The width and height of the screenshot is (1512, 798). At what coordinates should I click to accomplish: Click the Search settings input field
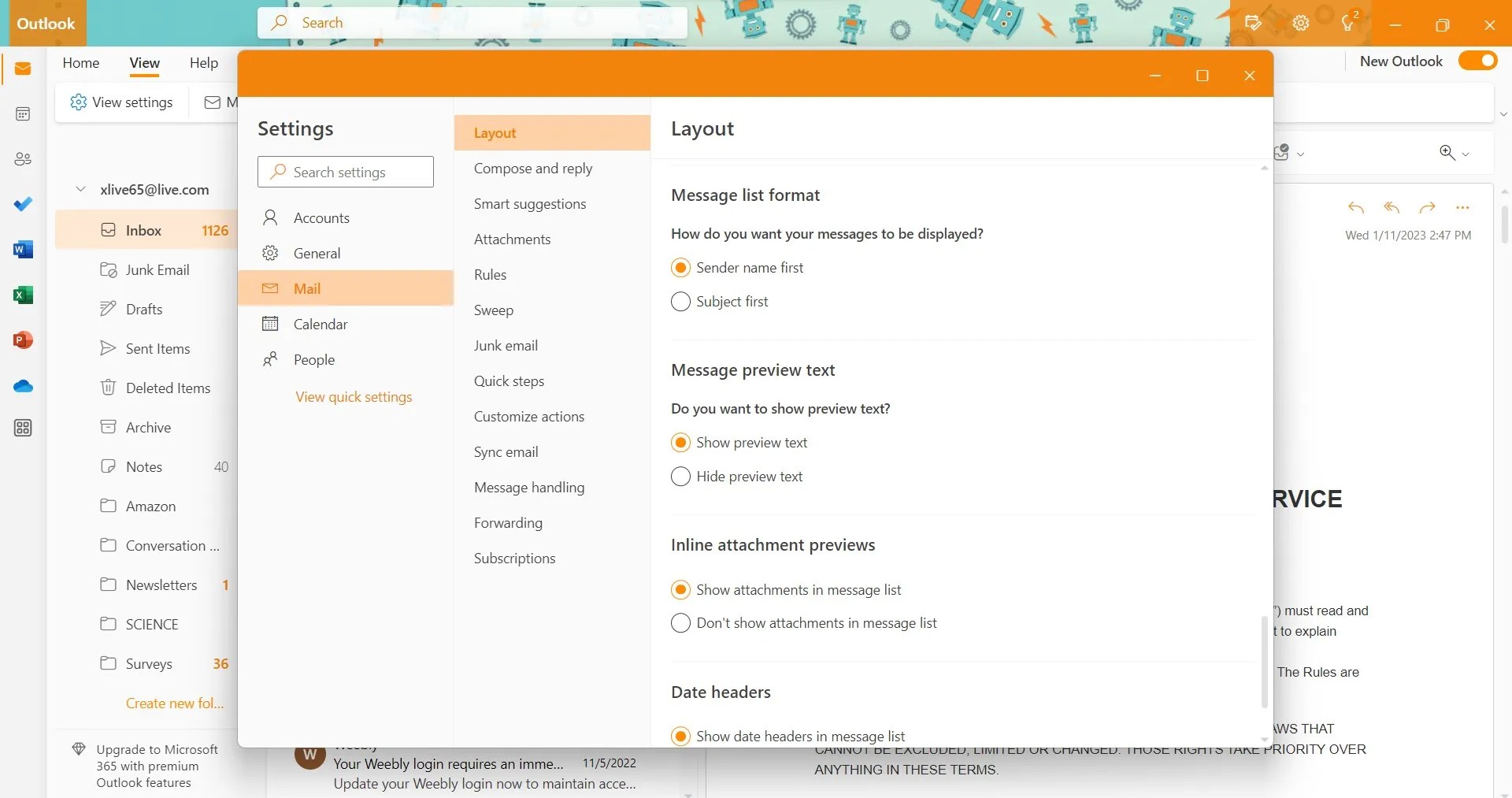(x=345, y=172)
